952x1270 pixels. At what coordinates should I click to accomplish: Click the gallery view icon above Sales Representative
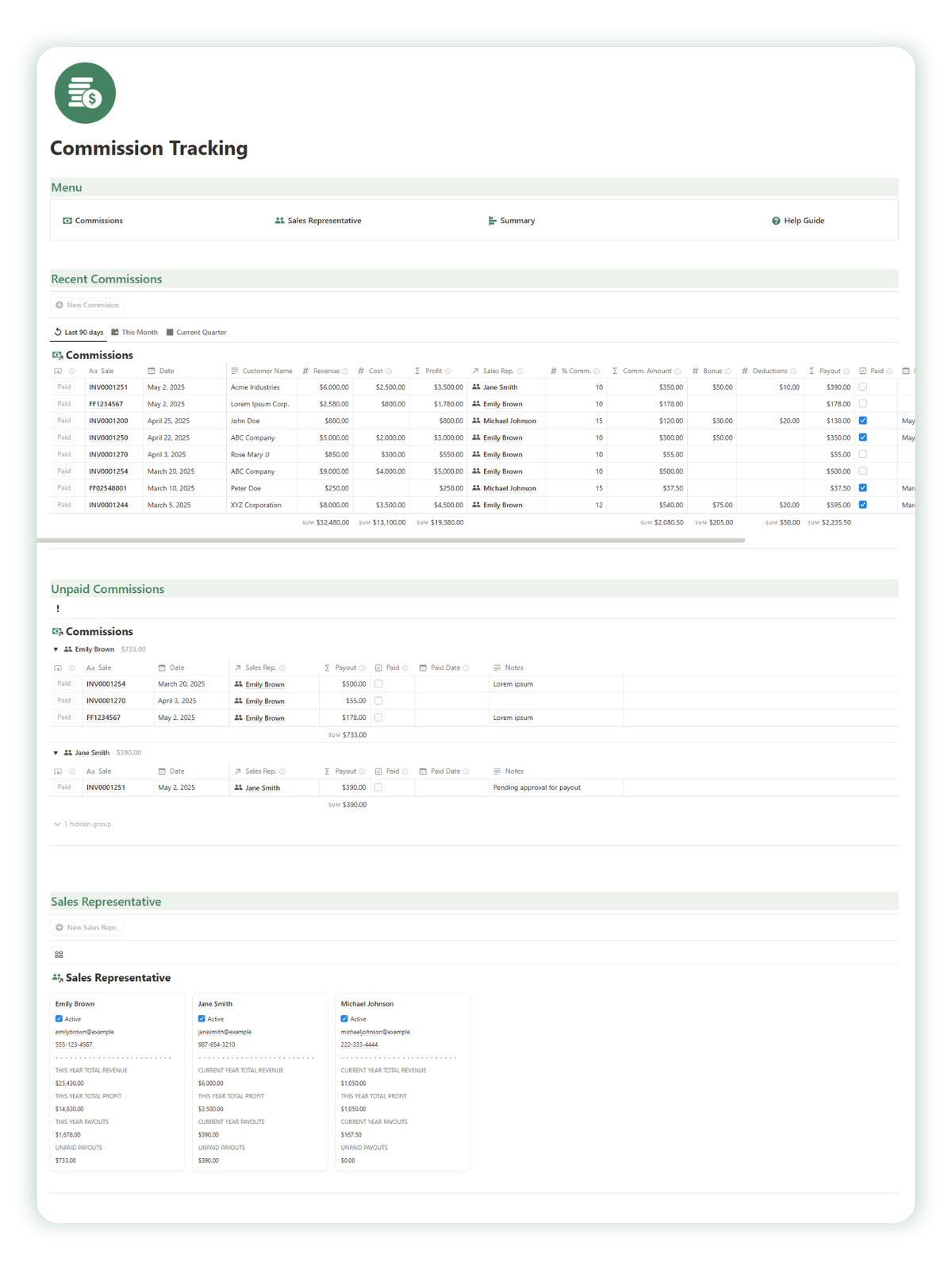click(59, 955)
